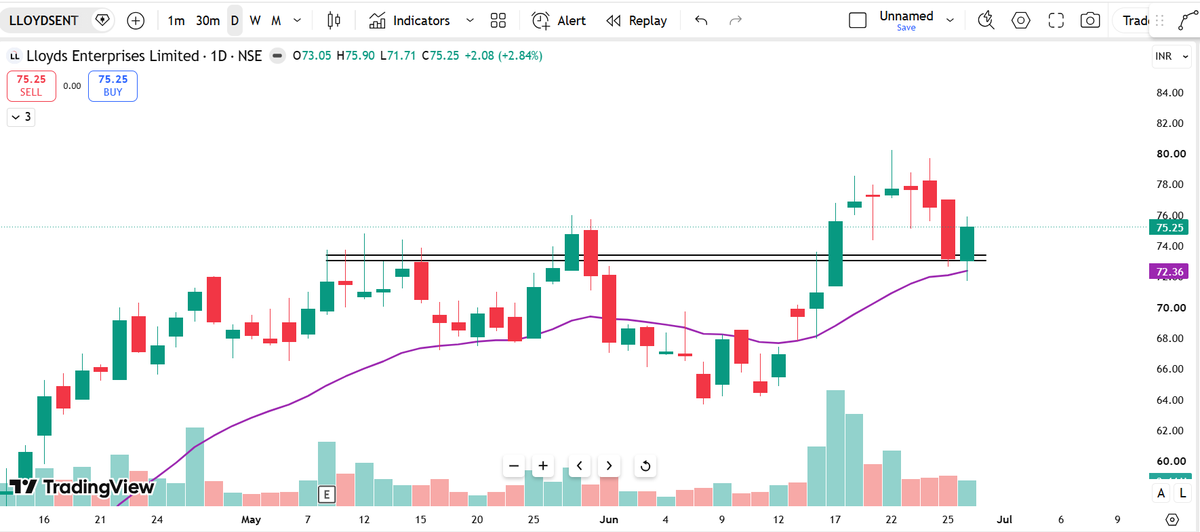Zoom out the chart with minus button

pyautogui.click(x=513, y=466)
